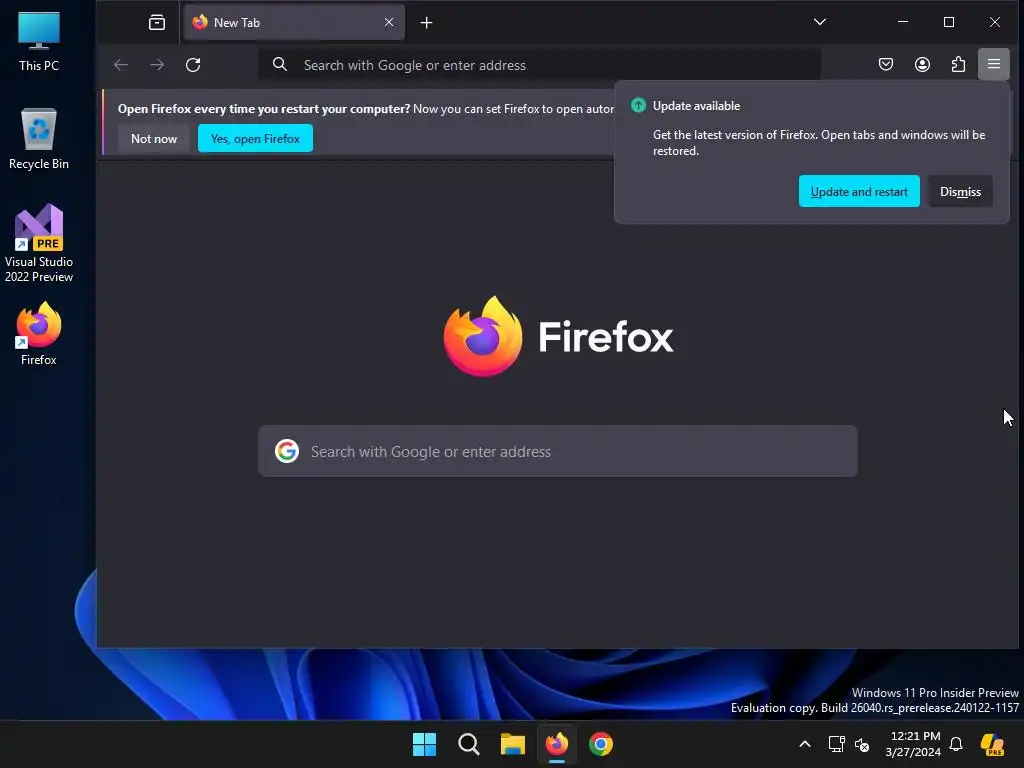Click Not now on the startup prompt
The width and height of the screenshot is (1024, 768).
[x=153, y=138]
